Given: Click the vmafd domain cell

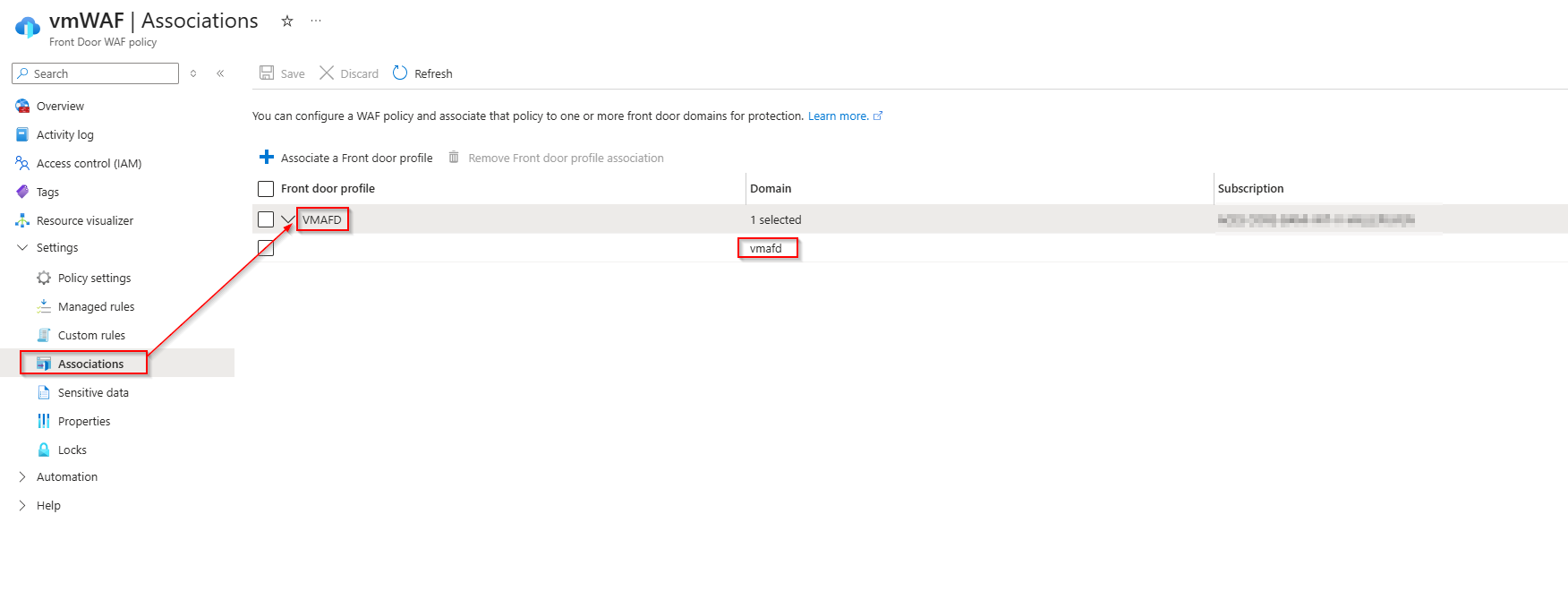Looking at the screenshot, I should pos(765,248).
